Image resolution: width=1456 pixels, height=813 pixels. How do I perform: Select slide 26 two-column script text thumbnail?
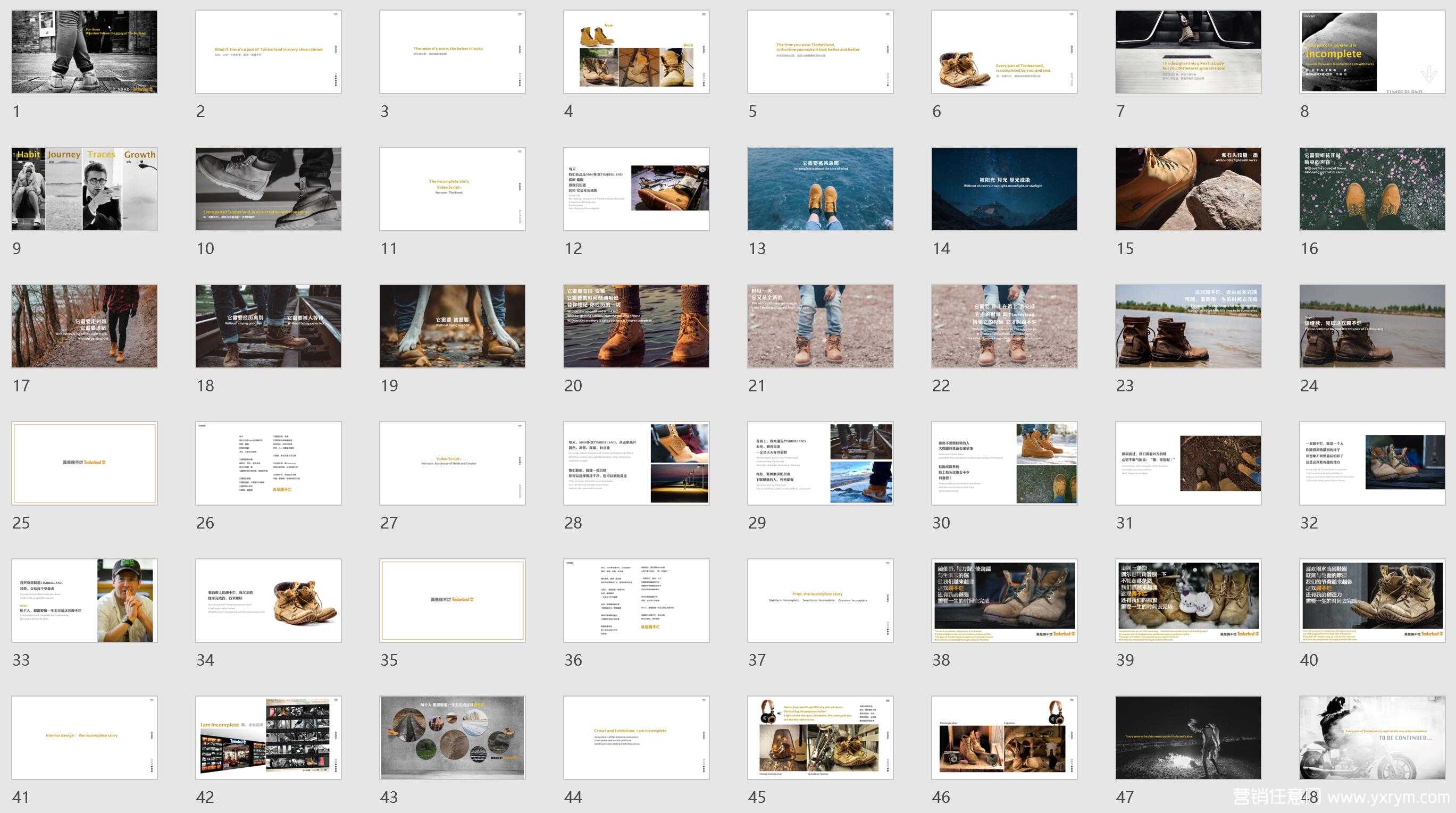tap(269, 463)
